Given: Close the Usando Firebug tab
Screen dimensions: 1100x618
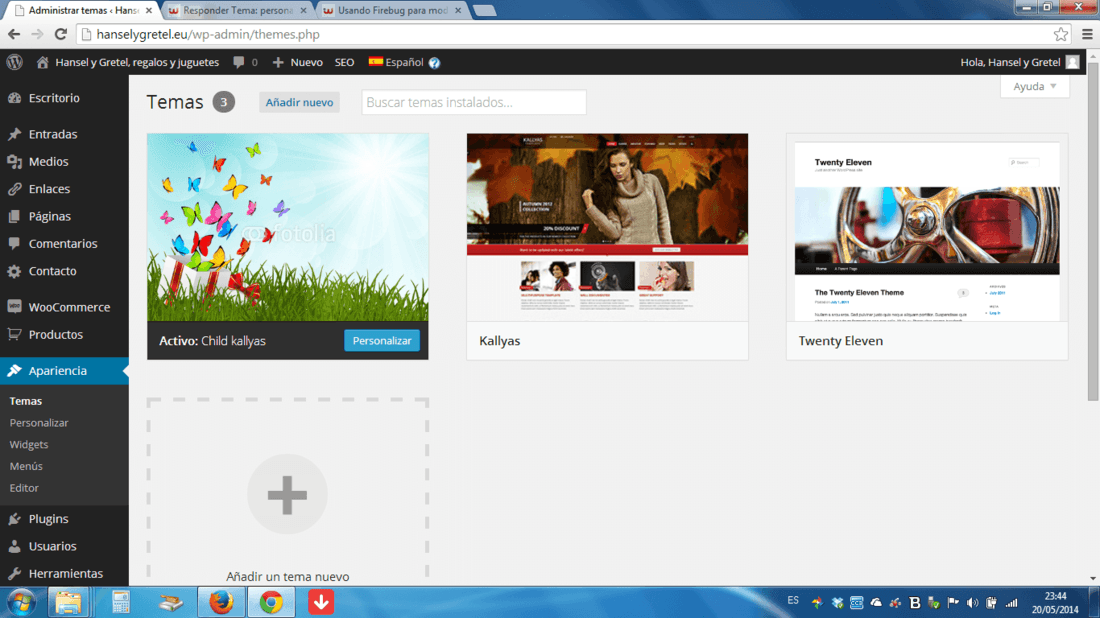Looking at the screenshot, I should click(x=458, y=11).
